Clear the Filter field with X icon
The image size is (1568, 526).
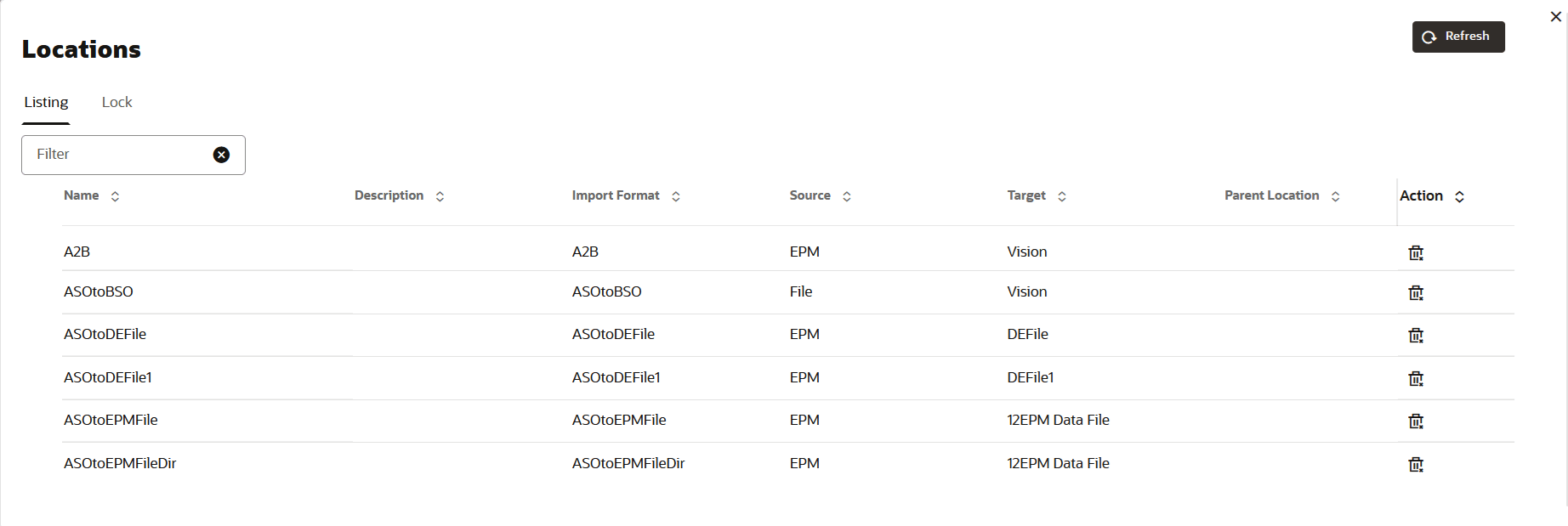[221, 155]
